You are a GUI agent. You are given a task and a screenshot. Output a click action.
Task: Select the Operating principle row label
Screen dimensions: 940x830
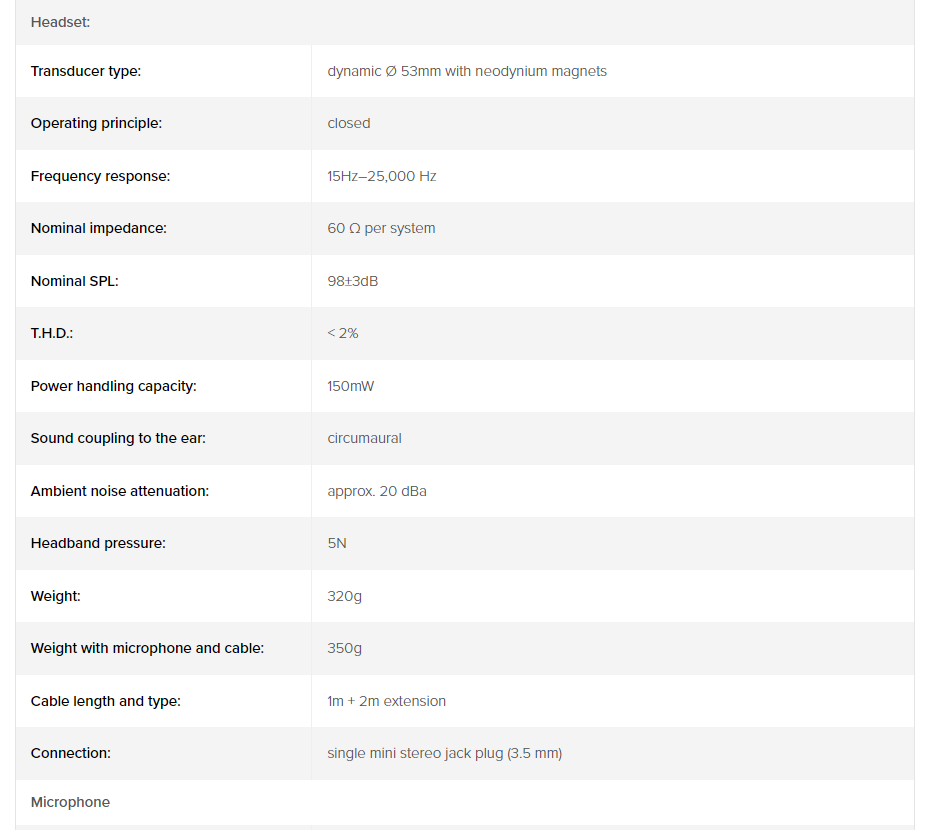(x=97, y=123)
